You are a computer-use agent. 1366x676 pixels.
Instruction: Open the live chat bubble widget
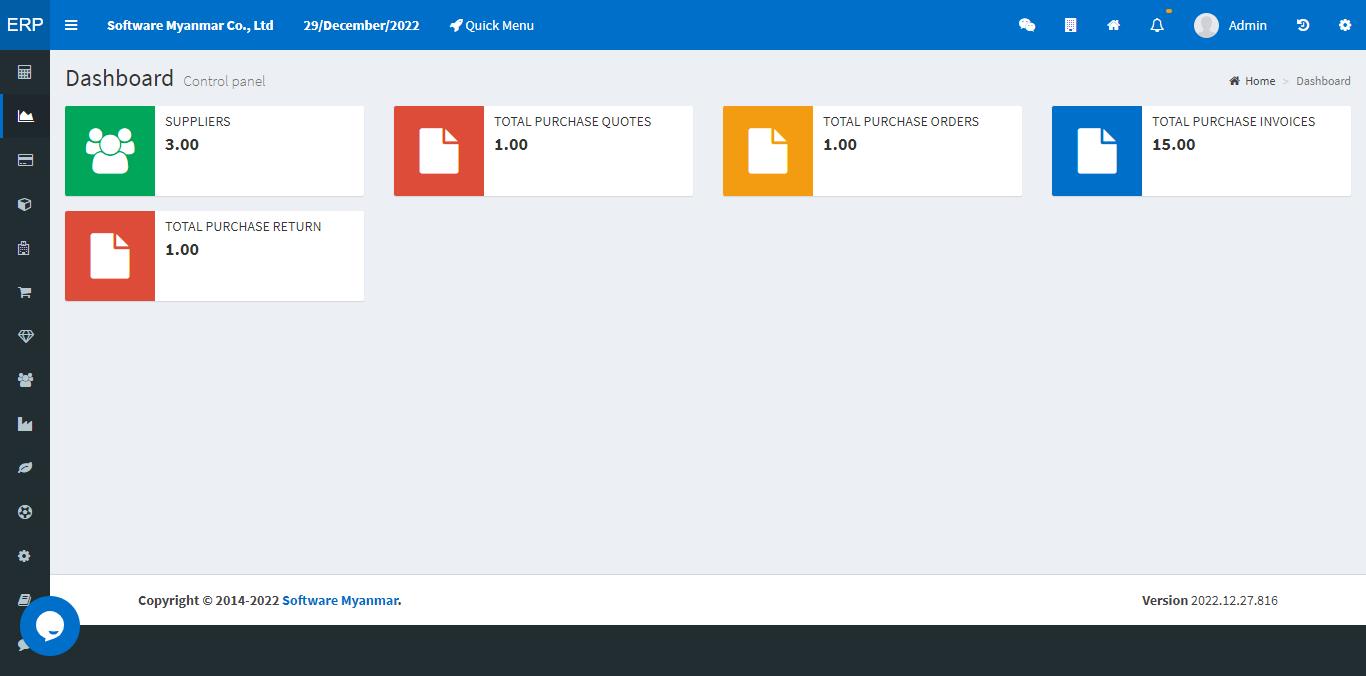click(x=50, y=626)
